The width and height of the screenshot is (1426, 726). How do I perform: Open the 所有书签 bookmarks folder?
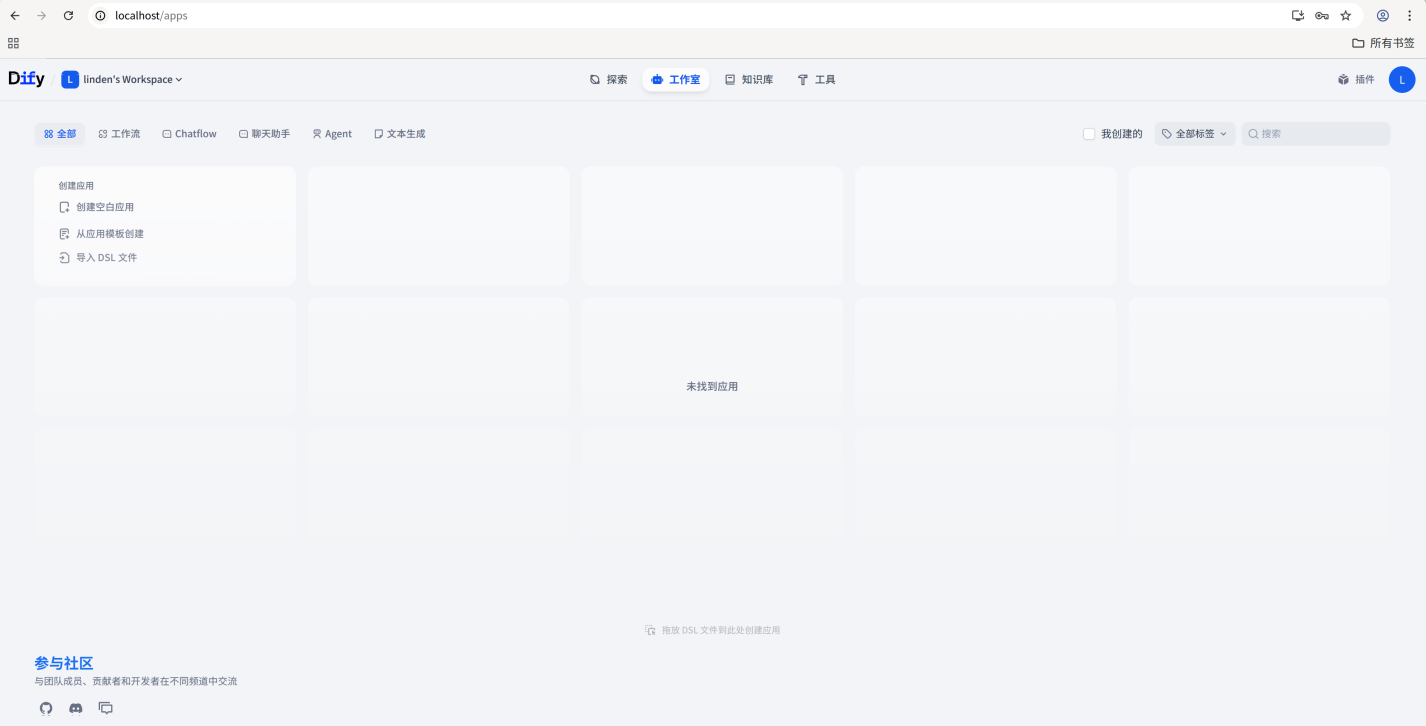[x=1384, y=43]
